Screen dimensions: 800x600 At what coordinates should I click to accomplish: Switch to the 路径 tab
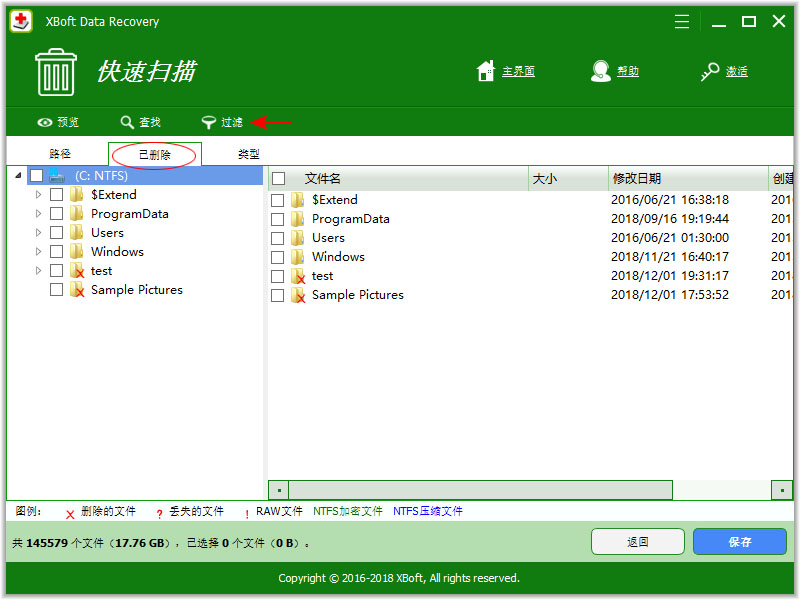pos(60,154)
